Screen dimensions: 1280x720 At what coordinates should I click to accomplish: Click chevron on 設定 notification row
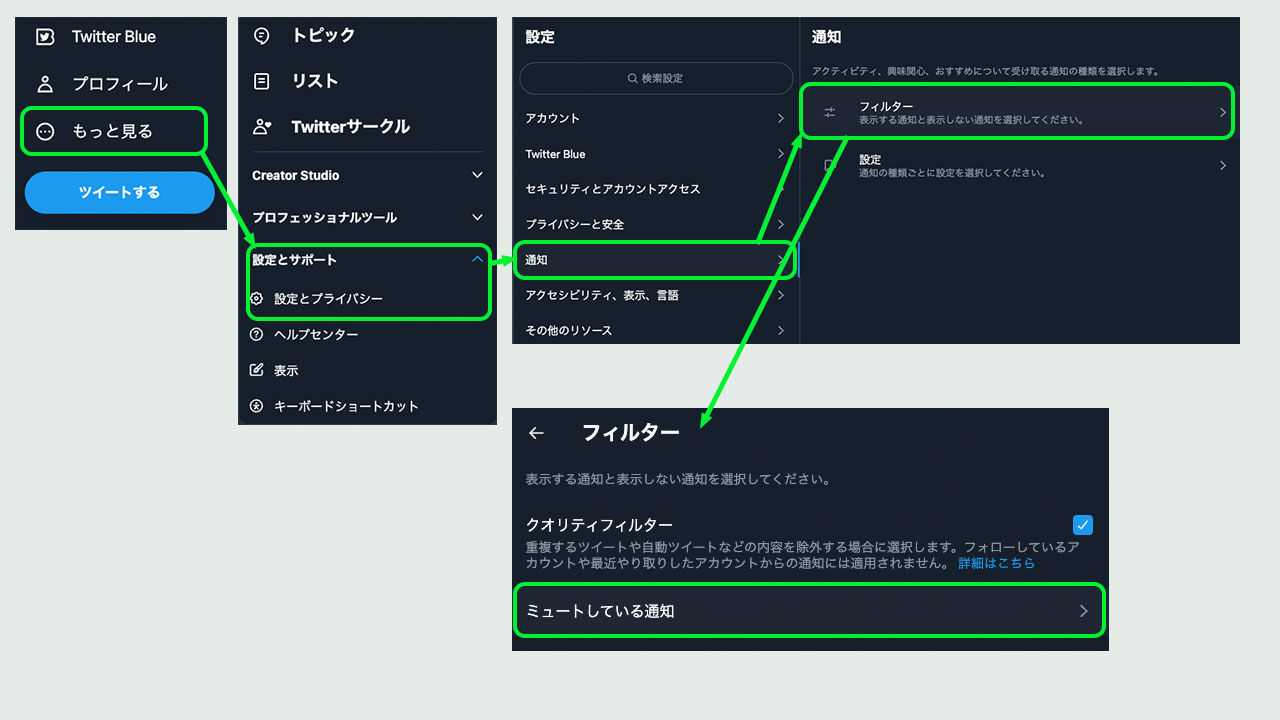tap(1222, 166)
